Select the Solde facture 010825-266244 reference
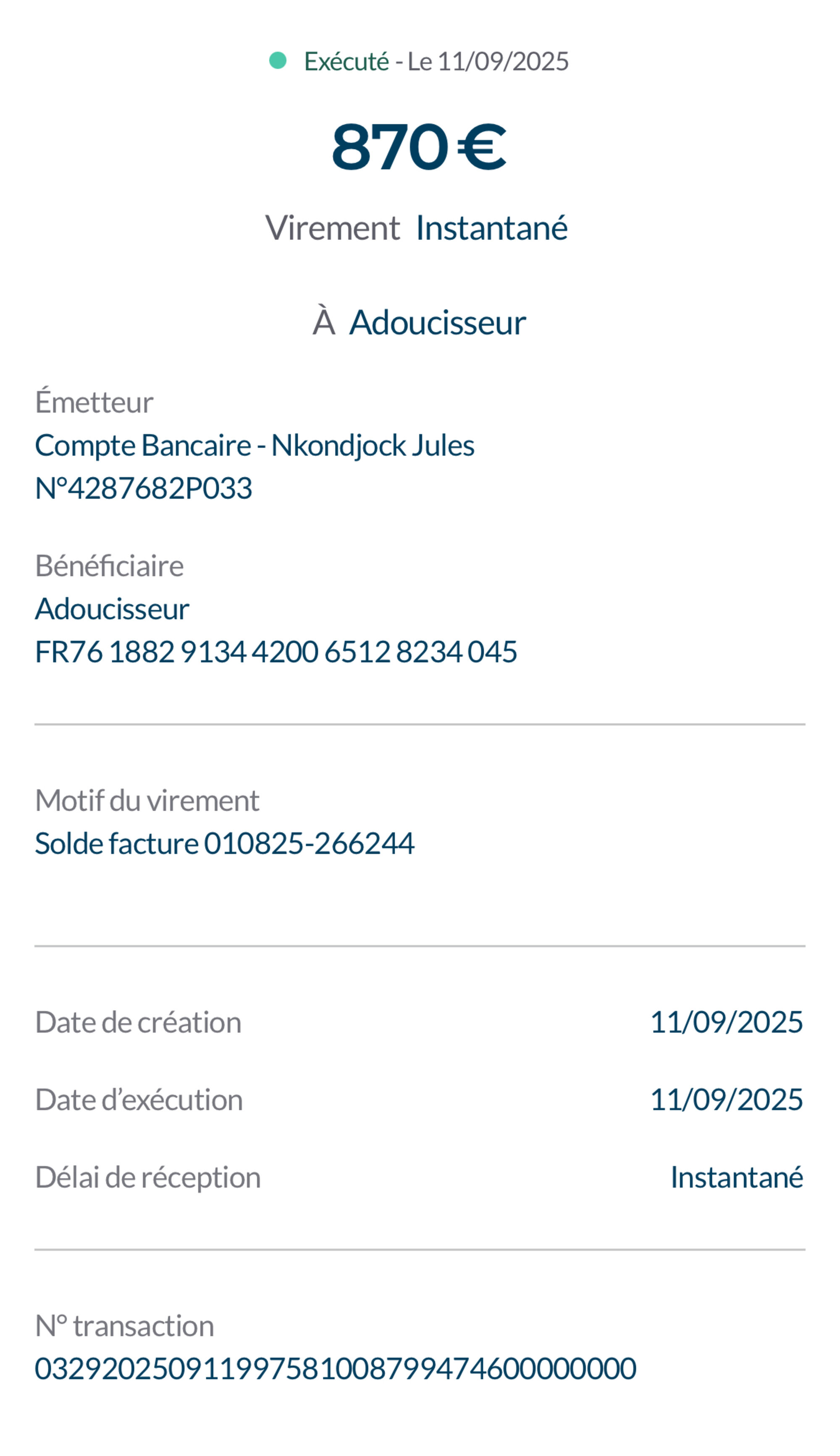Image resolution: width=840 pixels, height=1456 pixels. [x=224, y=843]
